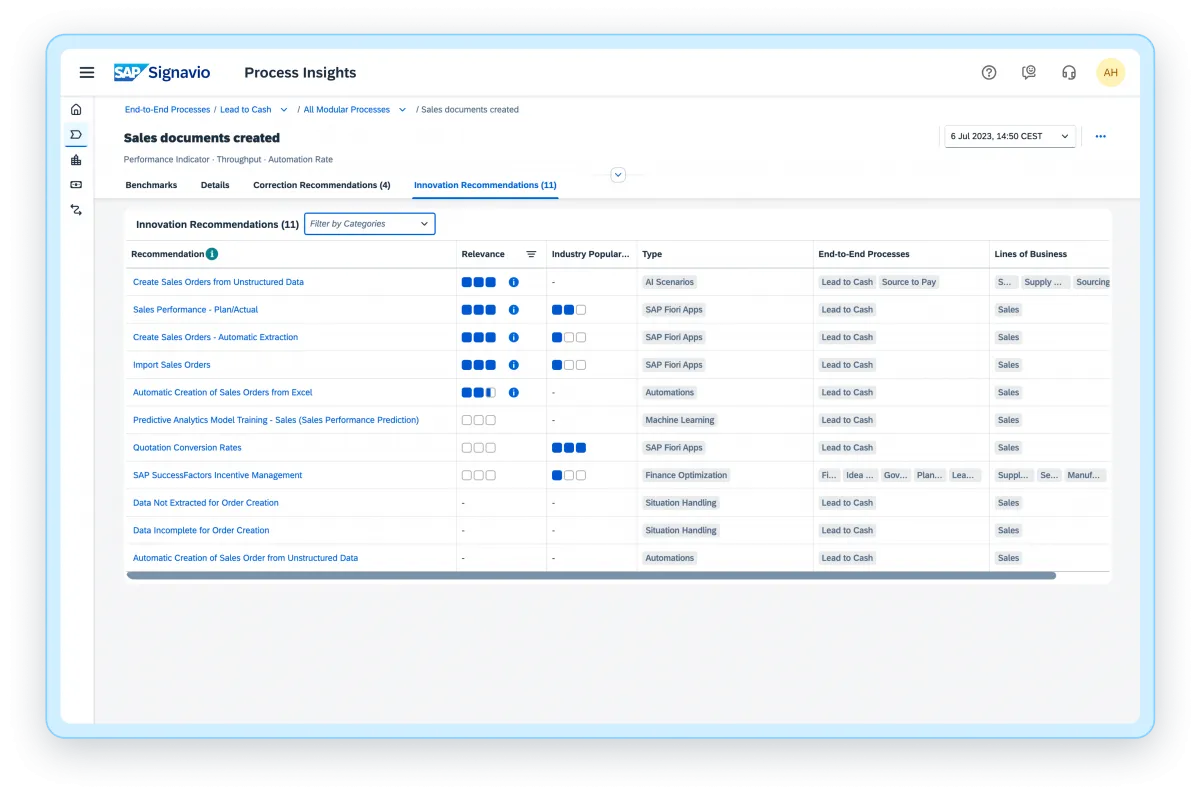Click the Relevance column sort icon
Screen dimensions: 1200x795
click(x=531, y=254)
